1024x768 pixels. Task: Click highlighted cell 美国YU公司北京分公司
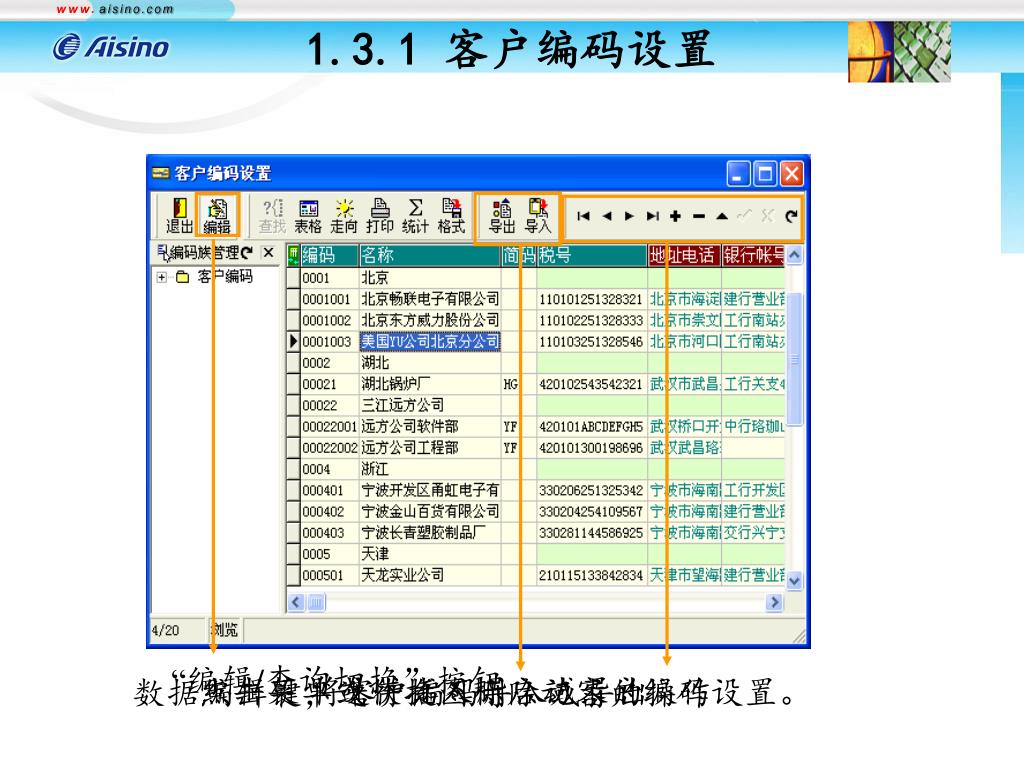[x=430, y=342]
